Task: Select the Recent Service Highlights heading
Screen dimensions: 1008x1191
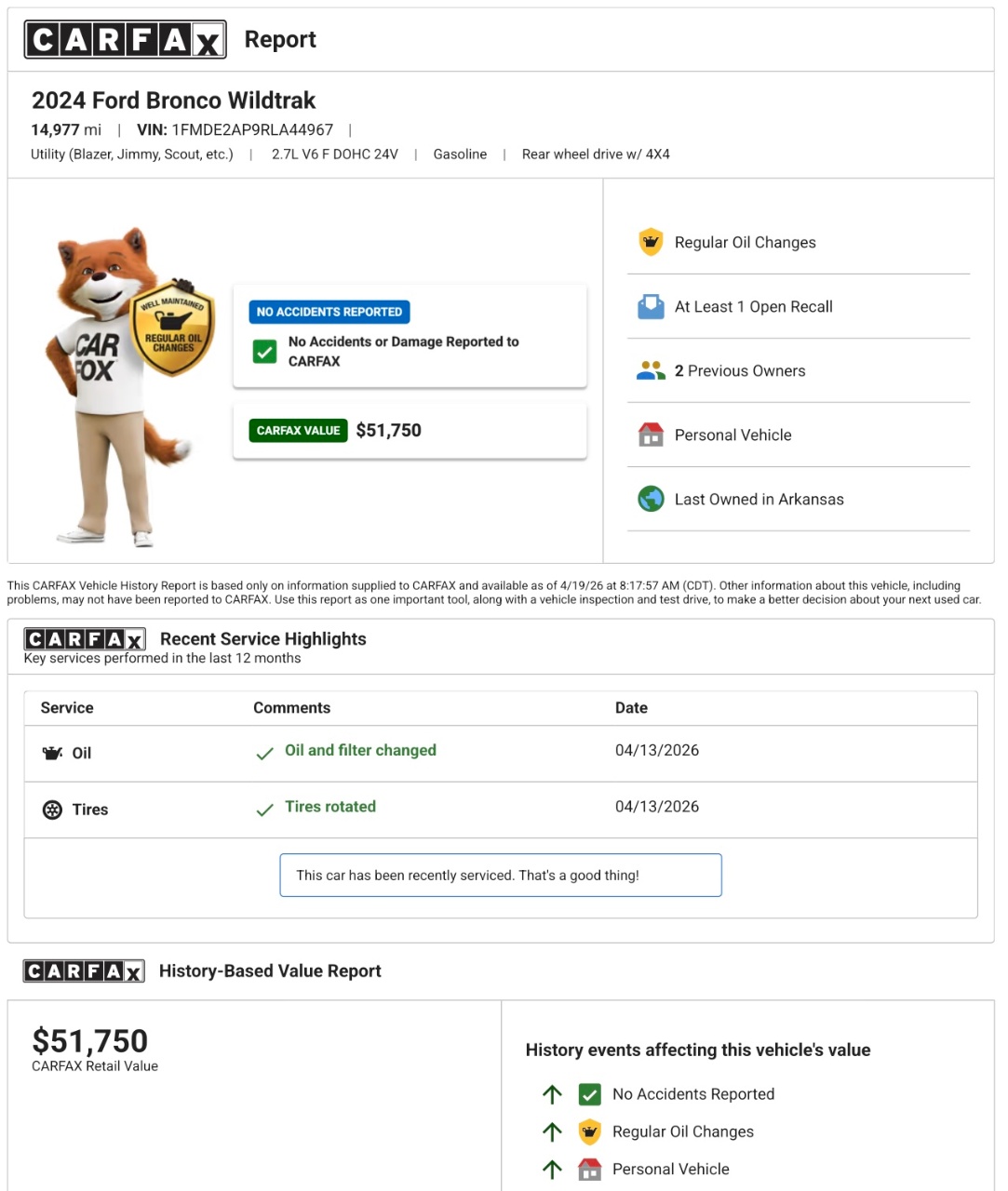Action: (x=262, y=639)
